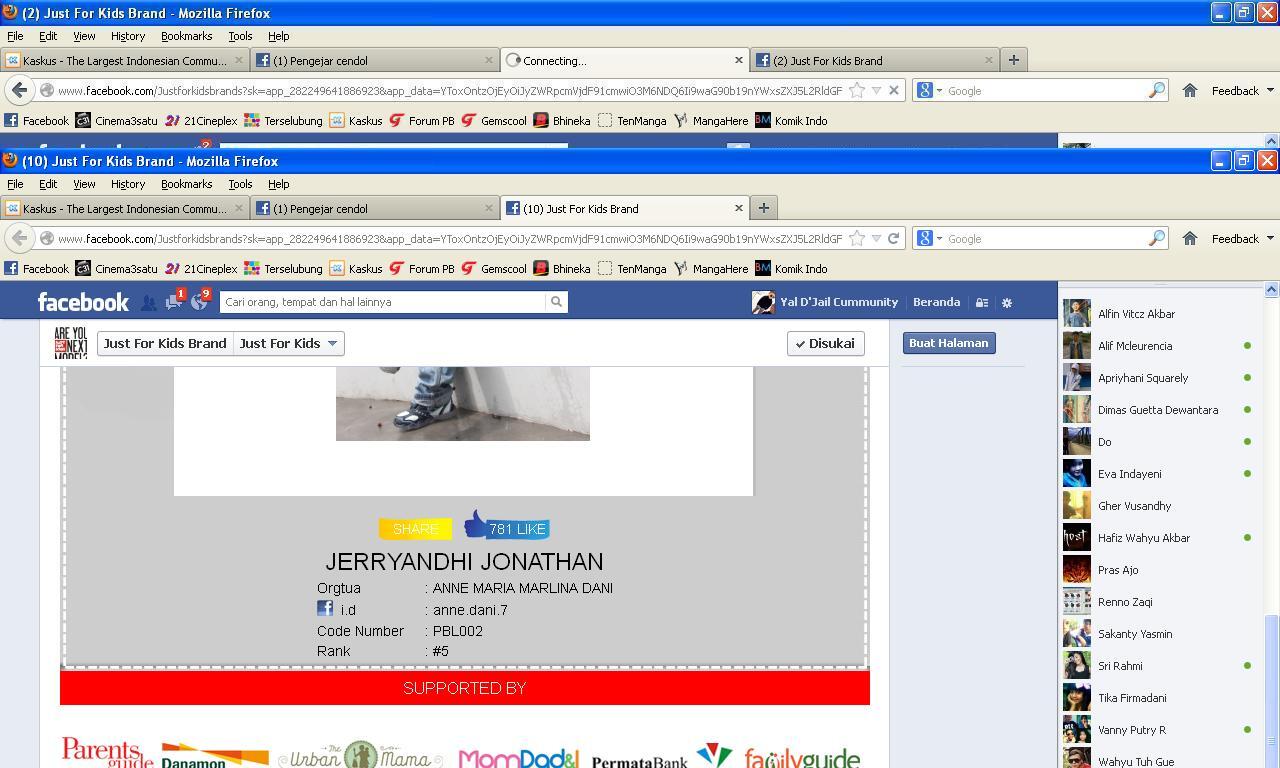Click the Buat Halaman button
The height and width of the screenshot is (768, 1280).
point(948,343)
